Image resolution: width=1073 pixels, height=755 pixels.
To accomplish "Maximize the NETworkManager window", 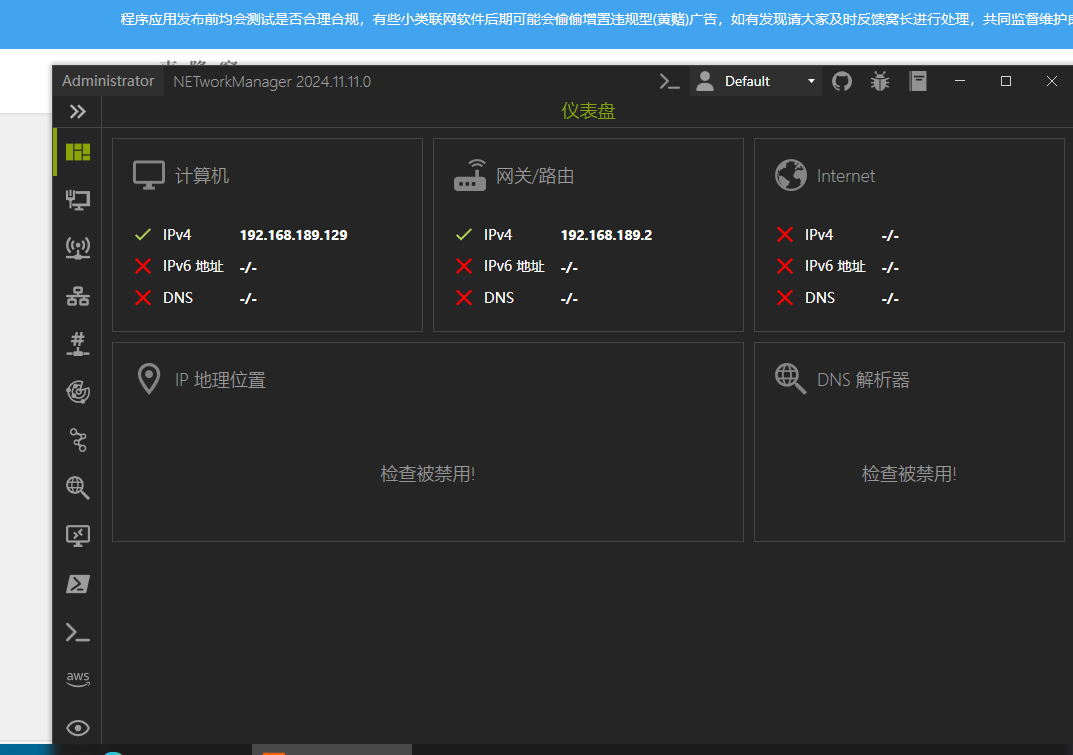I will point(1006,81).
